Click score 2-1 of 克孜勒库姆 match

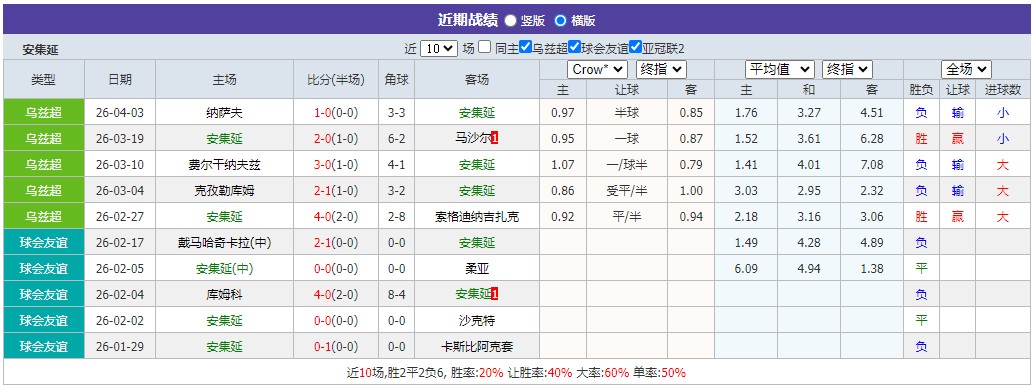323,191
